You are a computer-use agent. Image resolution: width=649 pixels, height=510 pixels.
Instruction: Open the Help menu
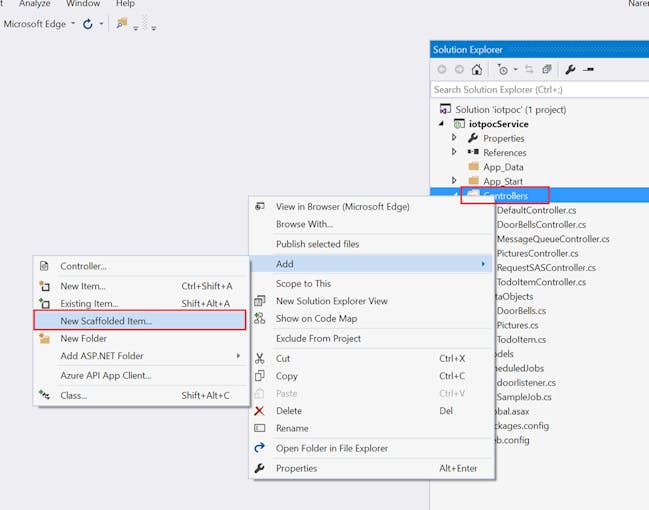coord(125,3)
